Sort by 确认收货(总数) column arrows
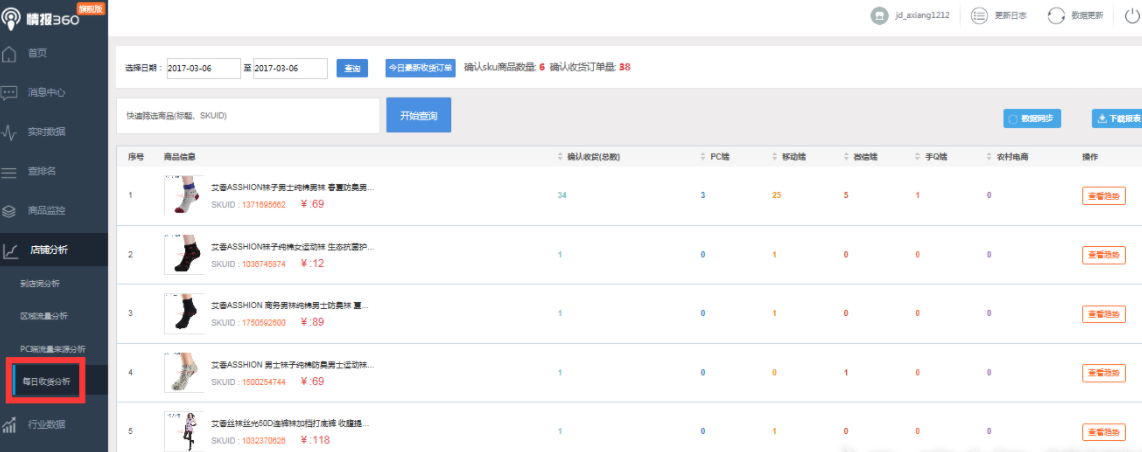 pyautogui.click(x=559, y=156)
